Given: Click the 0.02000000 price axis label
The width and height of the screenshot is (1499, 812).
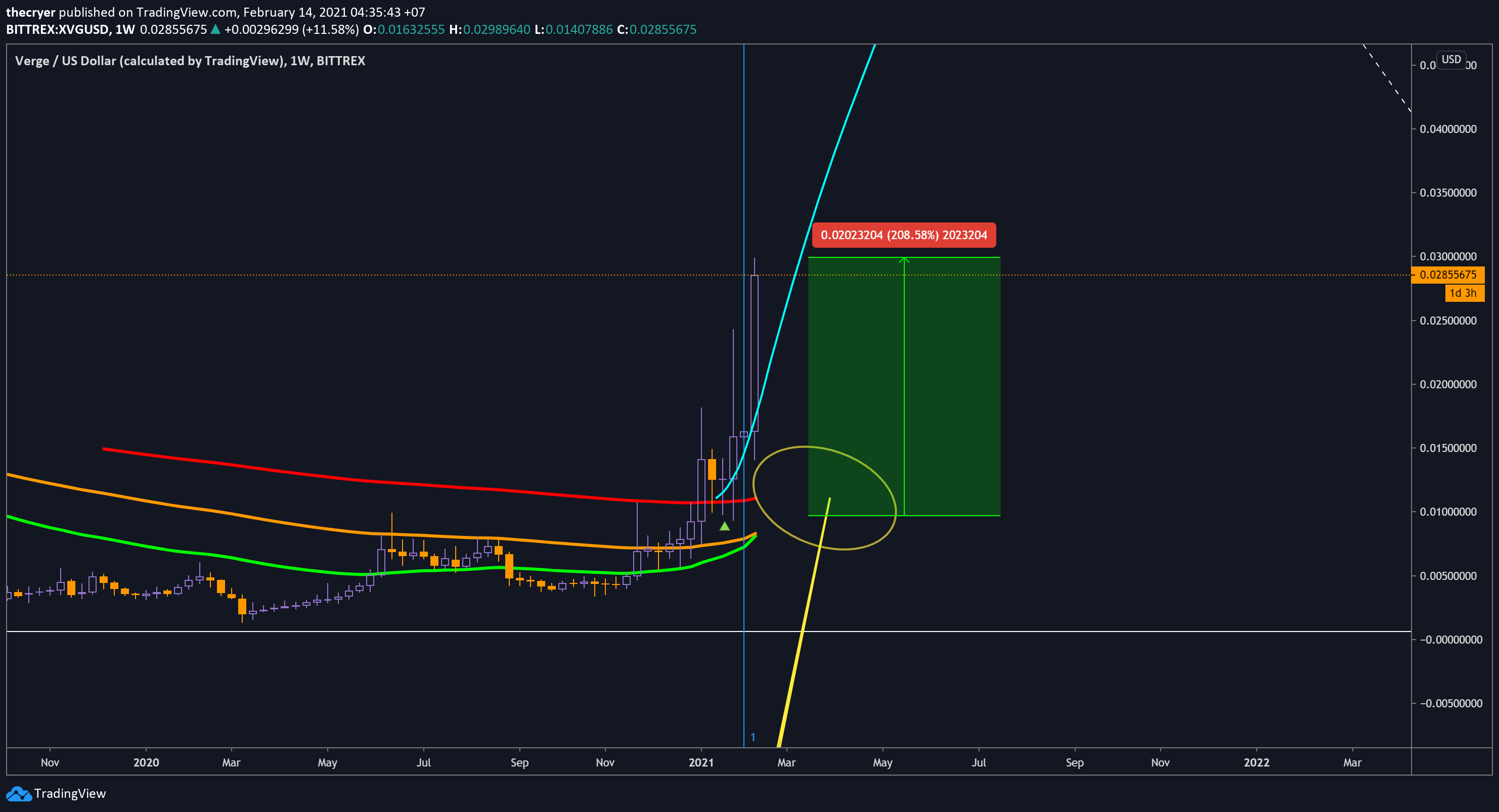Looking at the screenshot, I should [x=1448, y=384].
